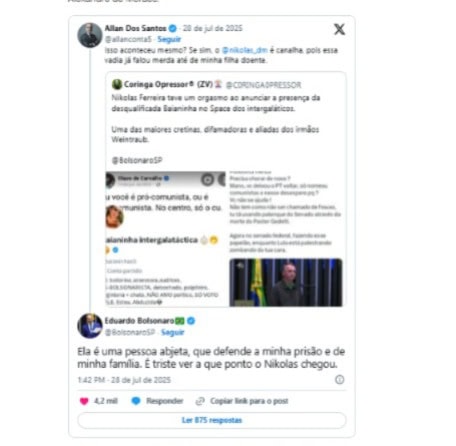Click the copy link chain icon
Viewport: 456px width, 446px height.
(200, 401)
